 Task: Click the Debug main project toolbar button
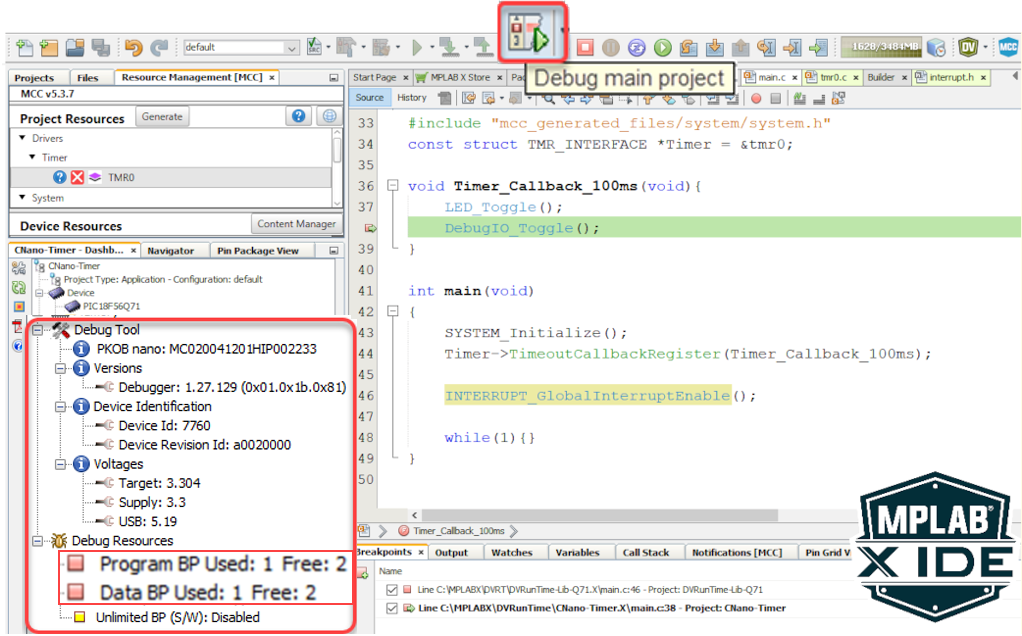531,37
